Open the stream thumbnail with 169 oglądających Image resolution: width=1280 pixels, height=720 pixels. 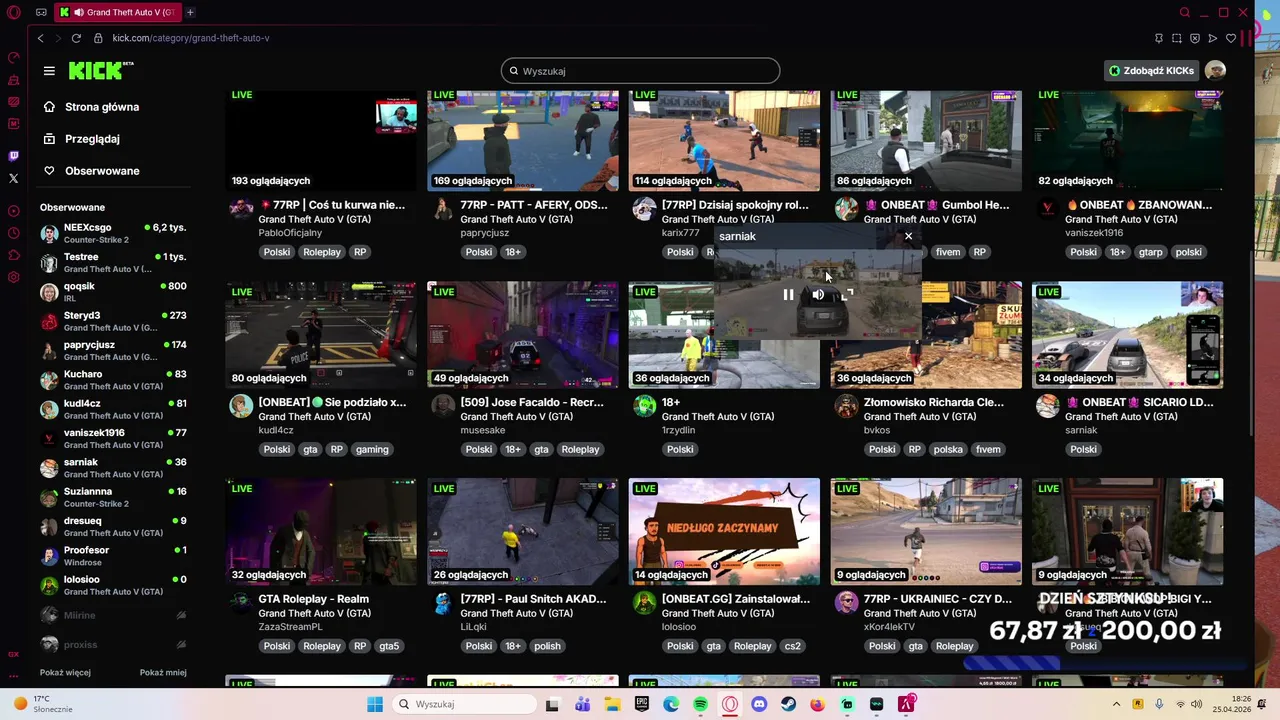click(x=523, y=141)
